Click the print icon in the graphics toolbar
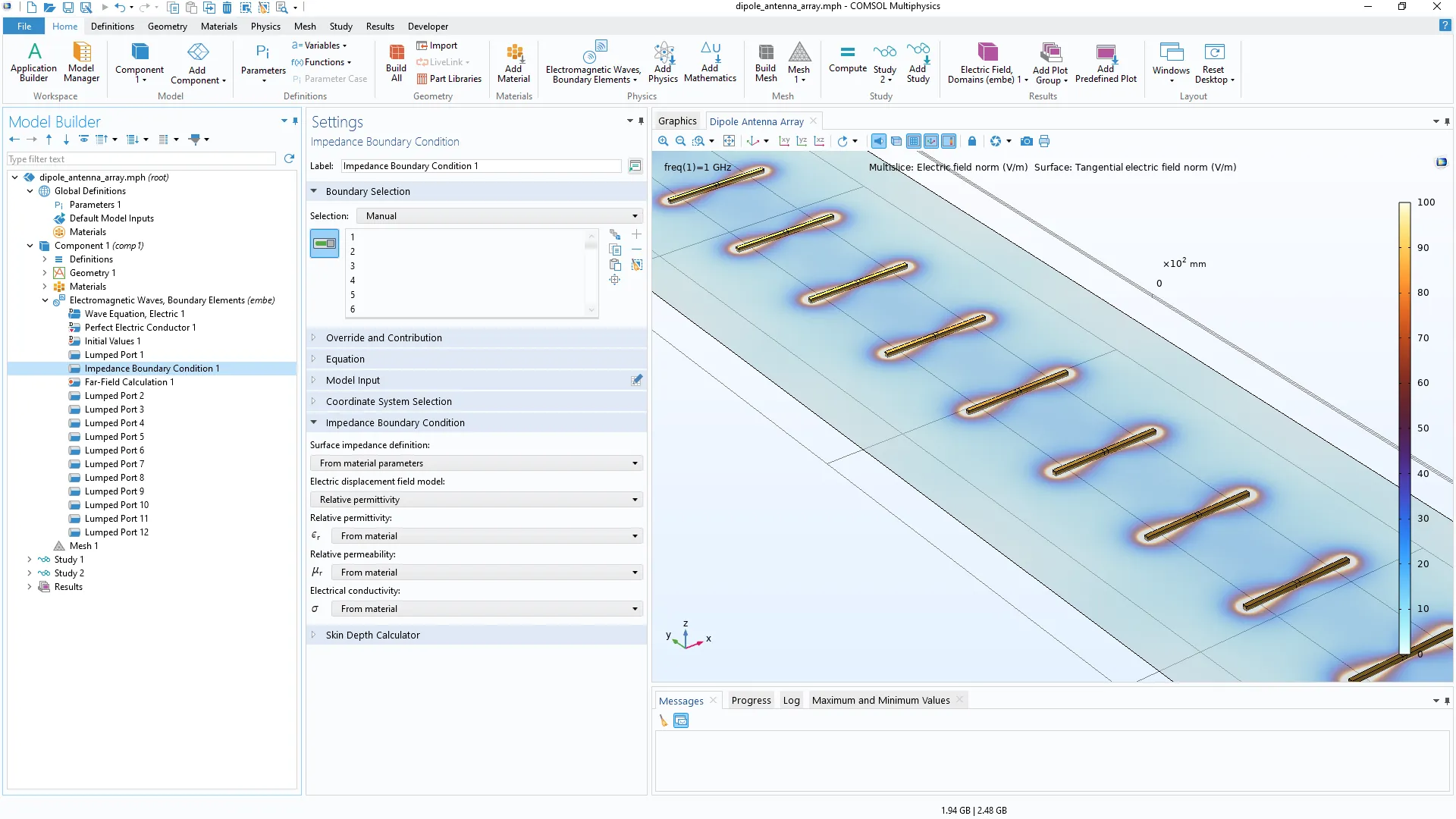This screenshot has width=1456, height=819. [1044, 141]
